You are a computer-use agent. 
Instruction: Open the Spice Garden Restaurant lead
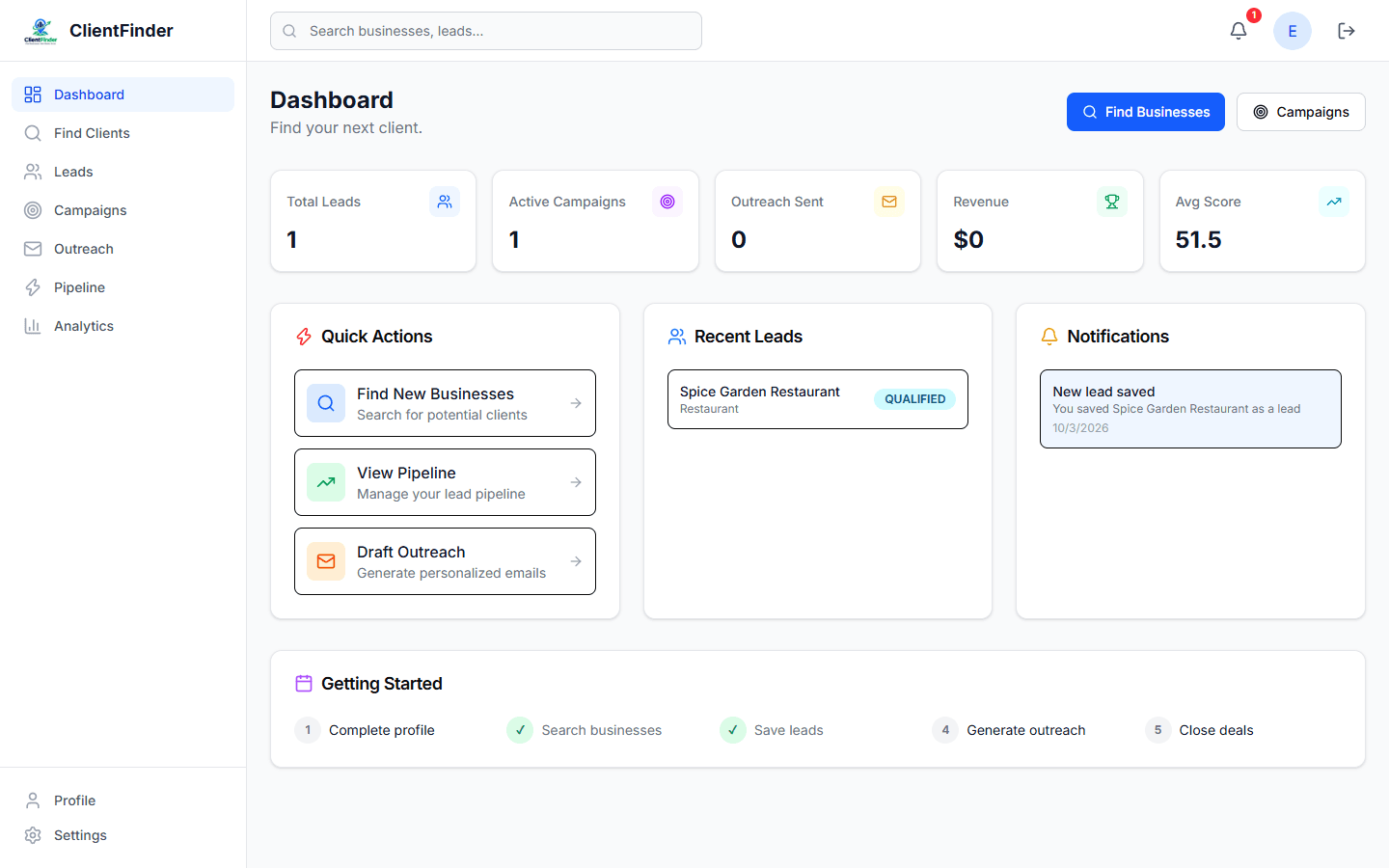818,399
